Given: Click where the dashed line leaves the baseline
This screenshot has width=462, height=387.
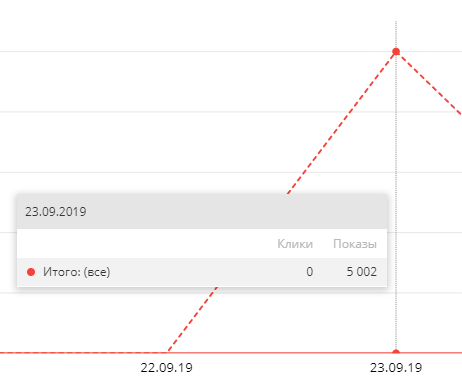Looking at the screenshot, I should [168, 351].
